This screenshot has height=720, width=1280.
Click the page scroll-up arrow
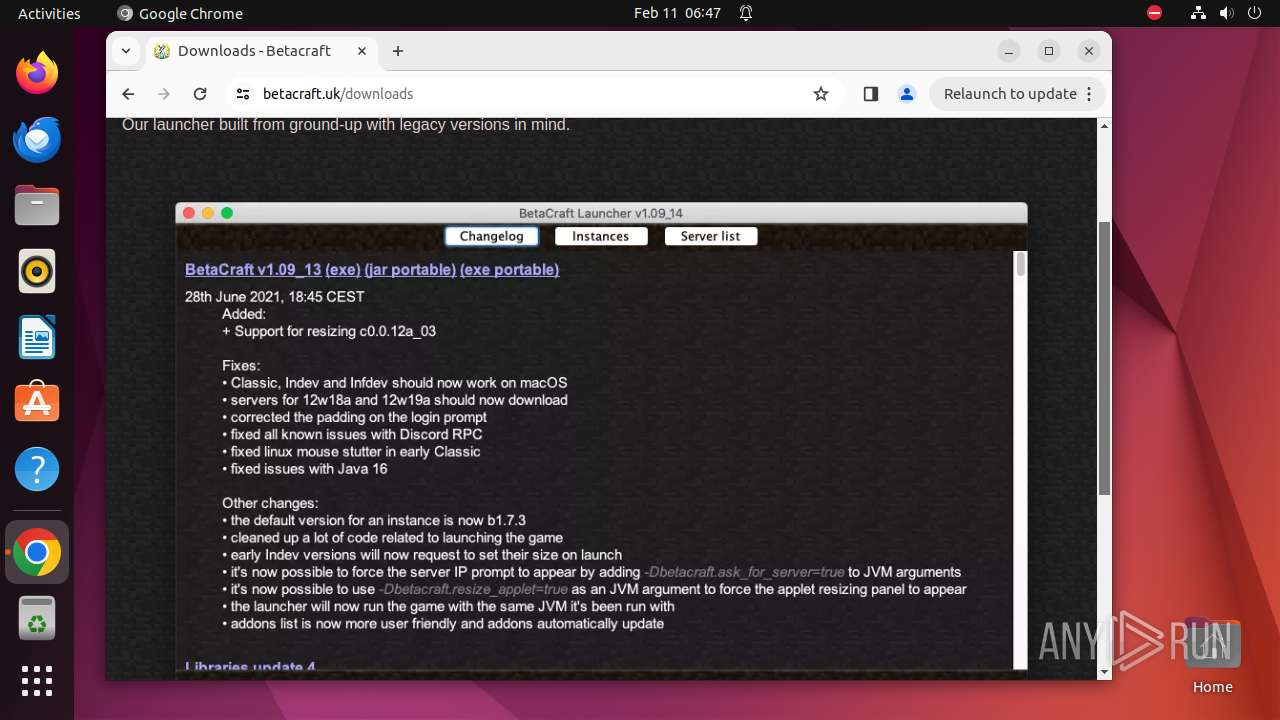(1104, 126)
